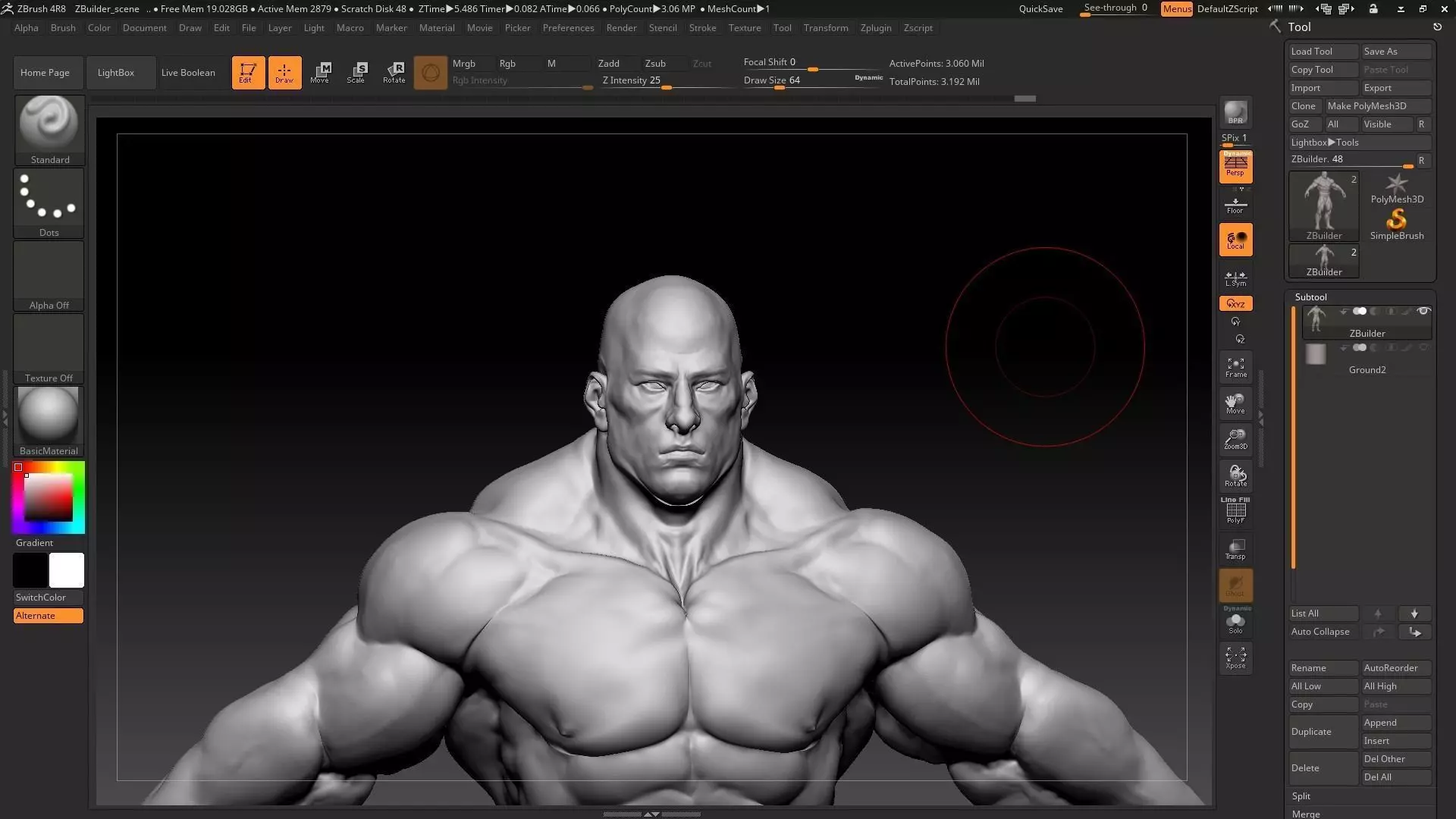Open Lightbox Tools browser
Screen dimensions: 1456x819
(x=1360, y=143)
